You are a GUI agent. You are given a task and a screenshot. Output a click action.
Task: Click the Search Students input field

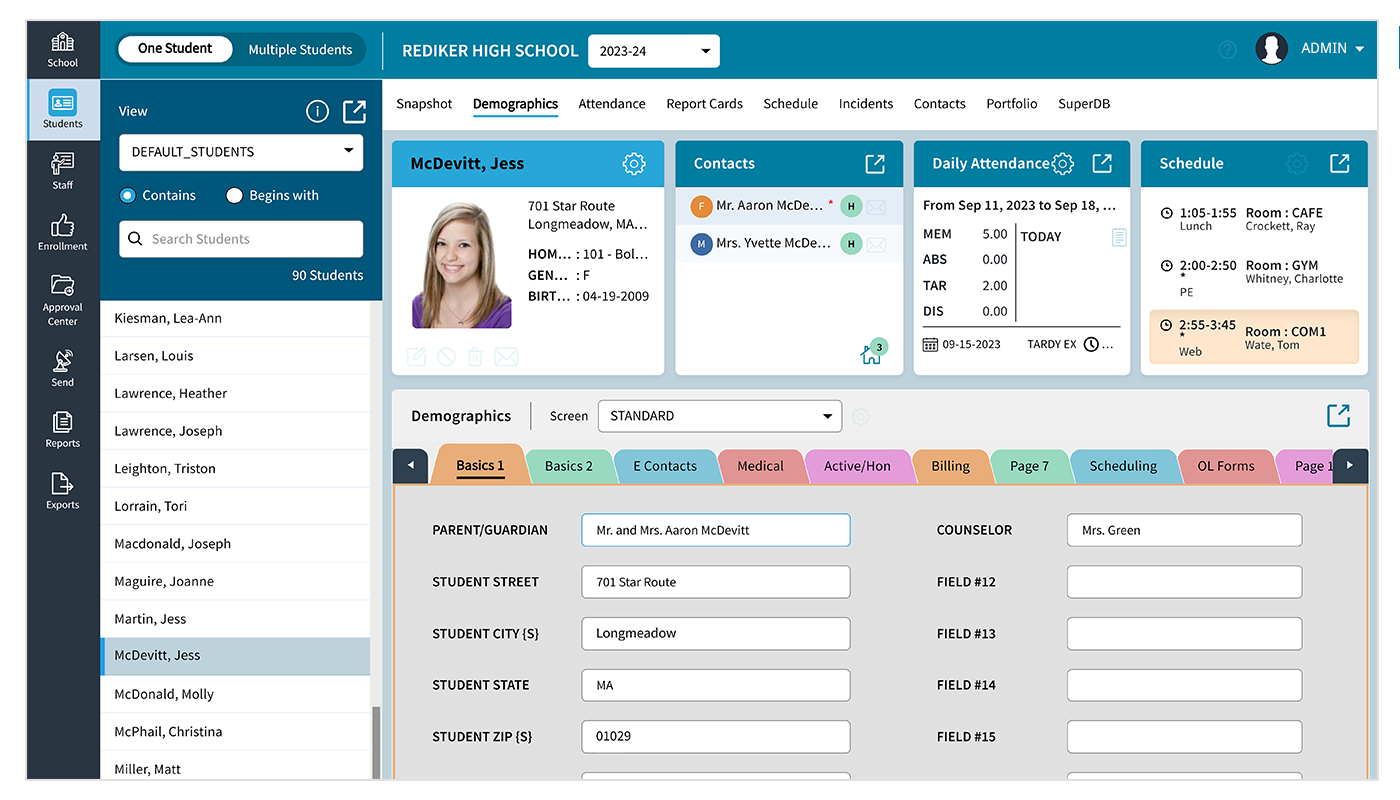pos(240,238)
